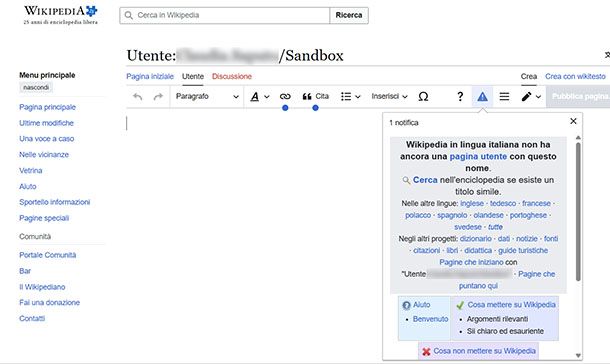Switch to Crea con wikitesto tab
This screenshot has height=364, width=610.
click(575, 76)
